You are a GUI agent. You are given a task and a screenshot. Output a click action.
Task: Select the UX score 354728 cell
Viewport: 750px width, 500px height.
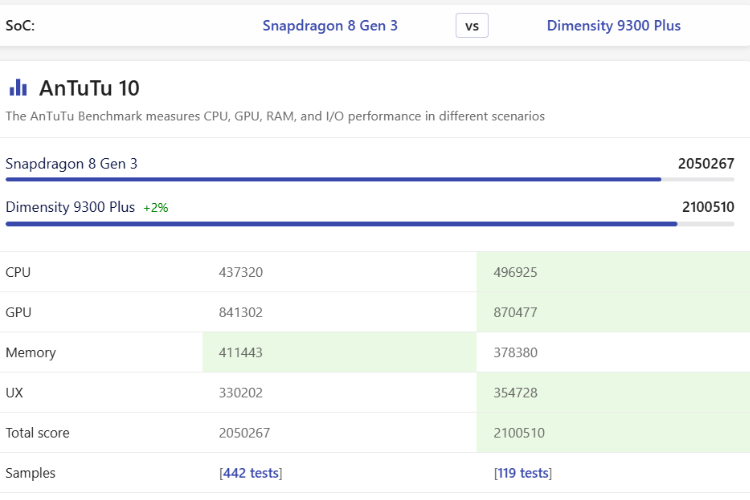coord(613,392)
